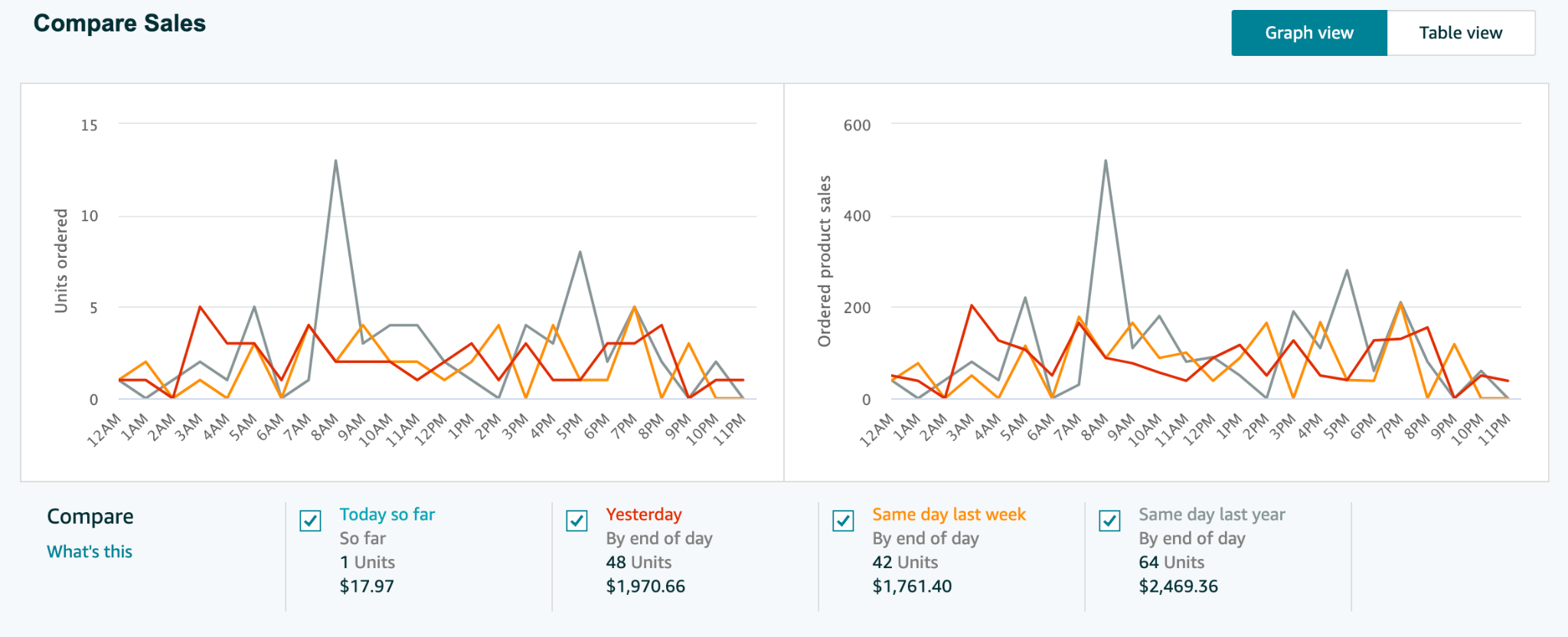The height and width of the screenshot is (637, 1568).
Task: Select the Yesterday legend label
Action: [x=644, y=514]
